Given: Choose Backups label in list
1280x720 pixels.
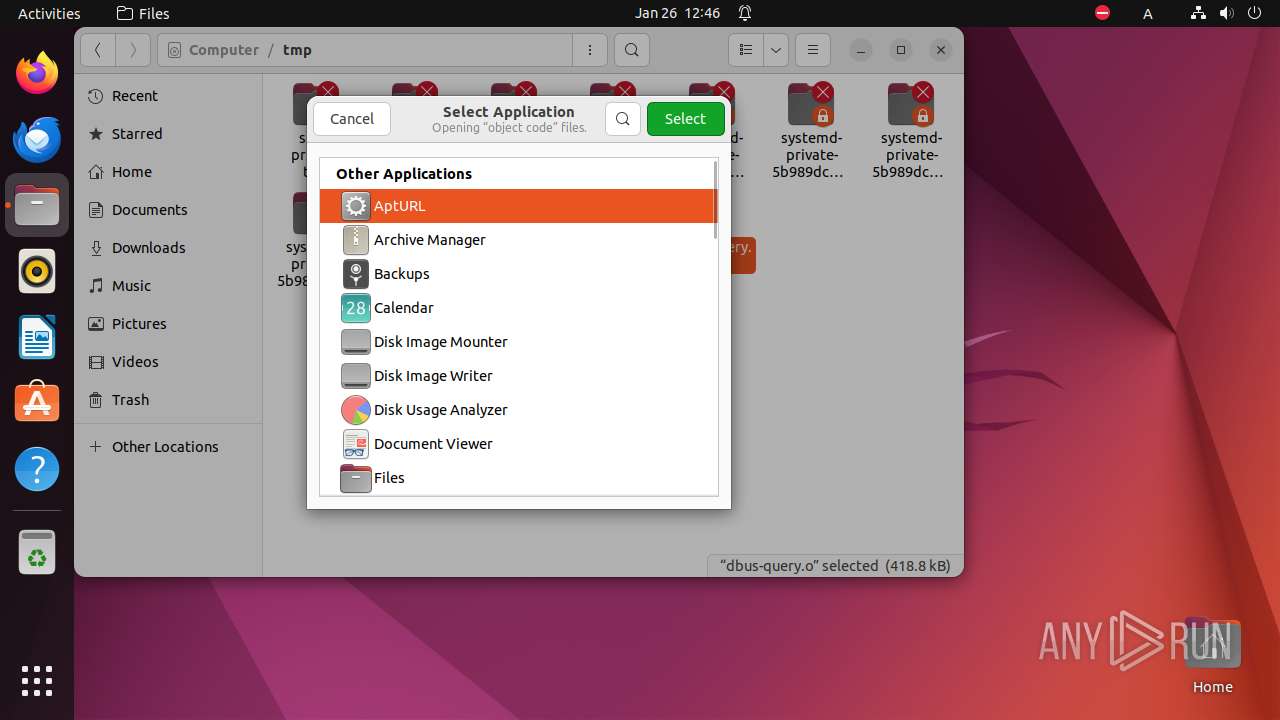Looking at the screenshot, I should pyautogui.click(x=402, y=274).
